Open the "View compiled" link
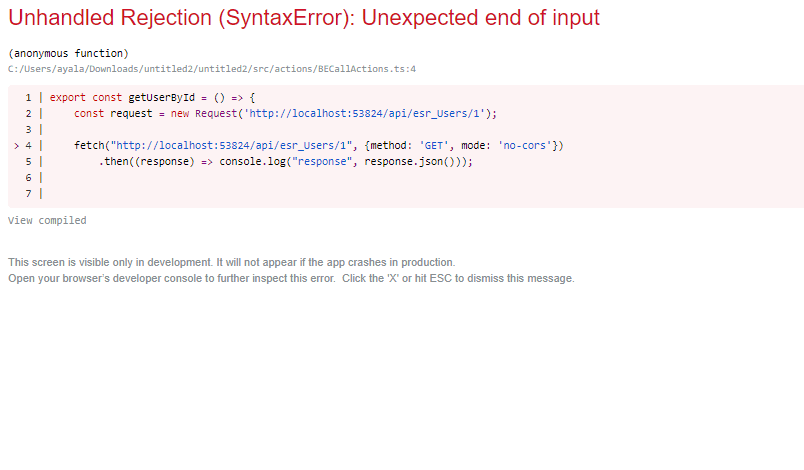804x470 pixels. [x=47, y=220]
